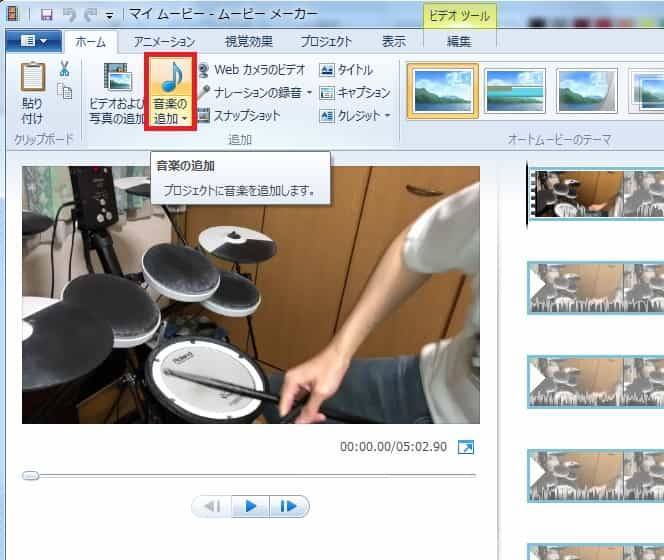Go to the previous frame
The height and width of the screenshot is (560, 664).
point(212,506)
